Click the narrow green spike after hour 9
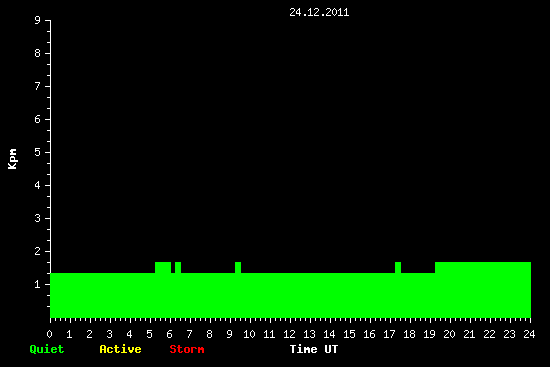Viewport: 550px width, 367px height. coord(238,267)
